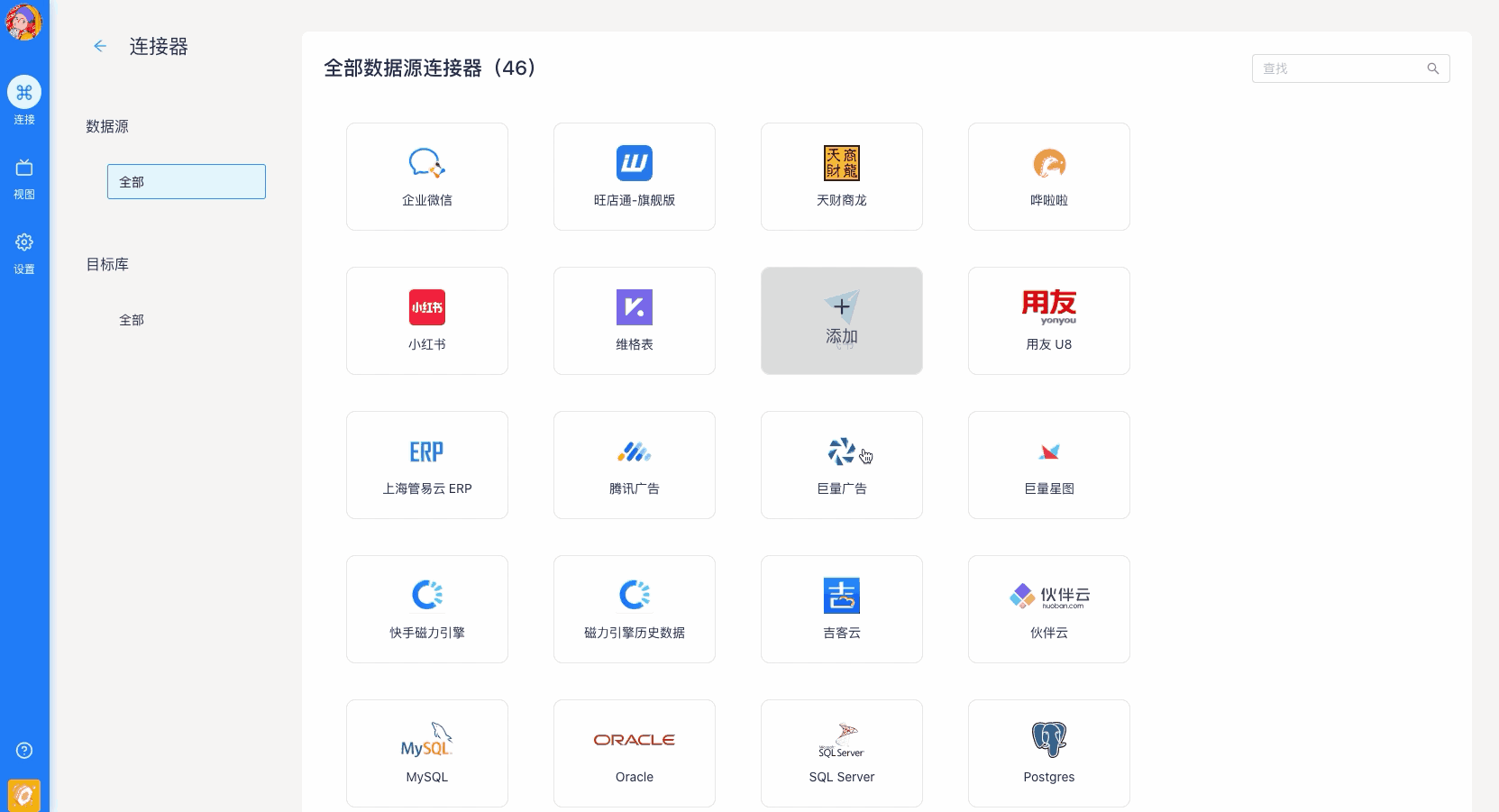Viewport: 1499px width, 812px height.
Task: Select the 磁力引擎历史数据 connector icon
Action: [x=635, y=595]
